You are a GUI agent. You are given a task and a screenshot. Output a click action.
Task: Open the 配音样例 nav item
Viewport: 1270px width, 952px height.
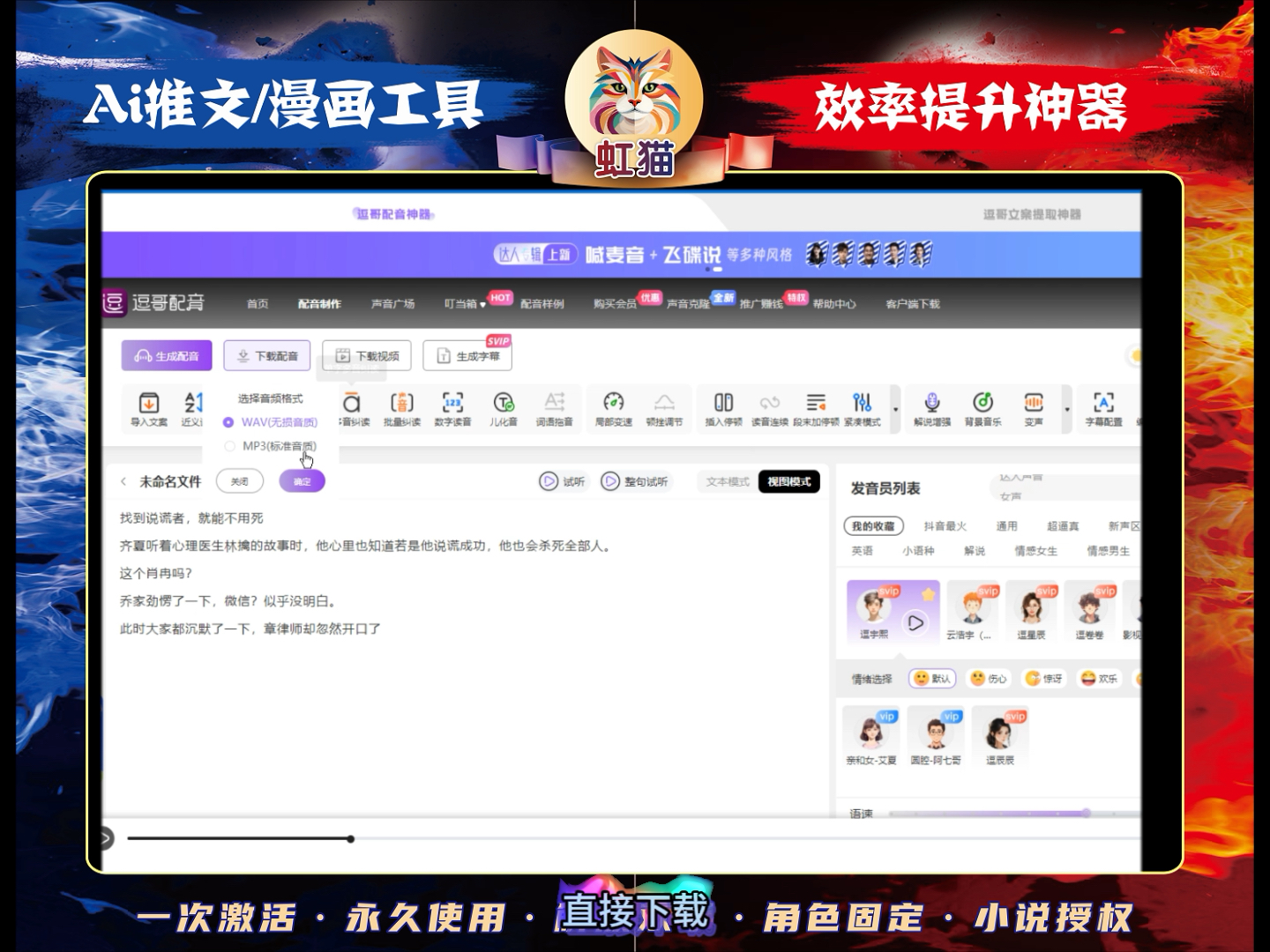pos(542,304)
